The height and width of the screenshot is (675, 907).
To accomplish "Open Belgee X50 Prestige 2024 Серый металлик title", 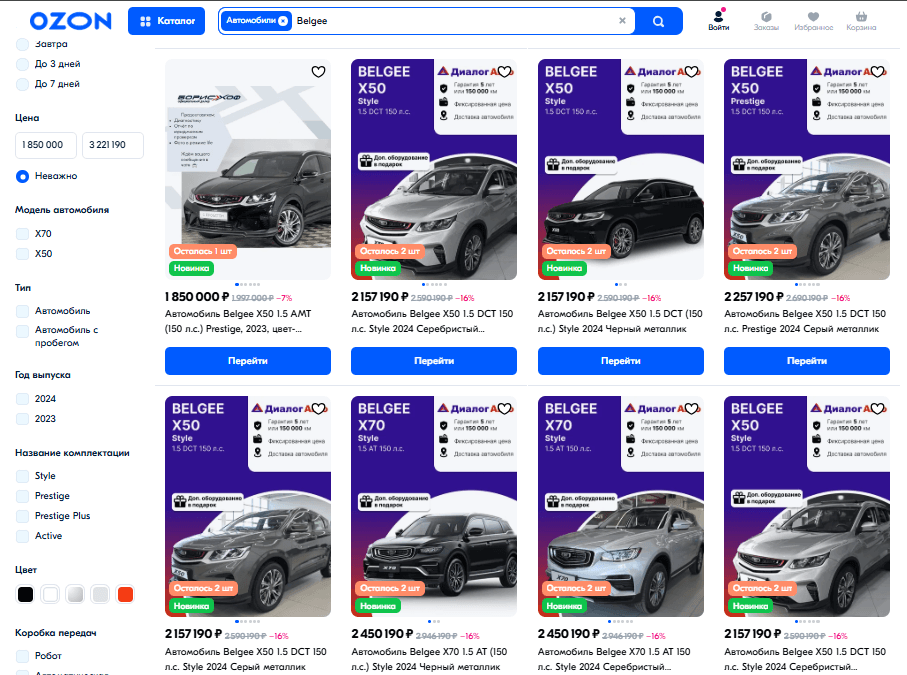I will (x=806, y=321).
